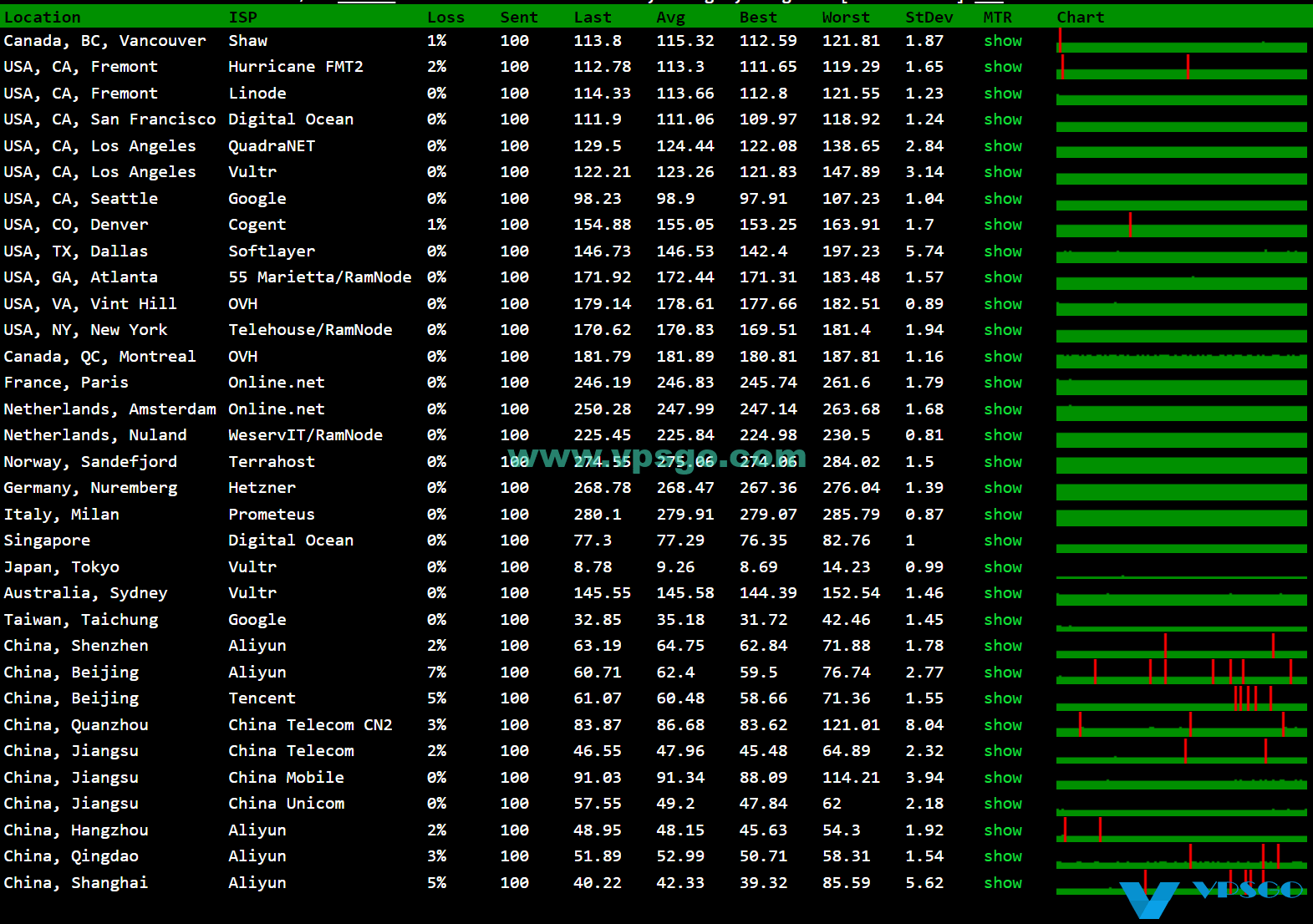Screen dimensions: 1313x924
Task: Click the MTR column header
Action: pos(997,18)
